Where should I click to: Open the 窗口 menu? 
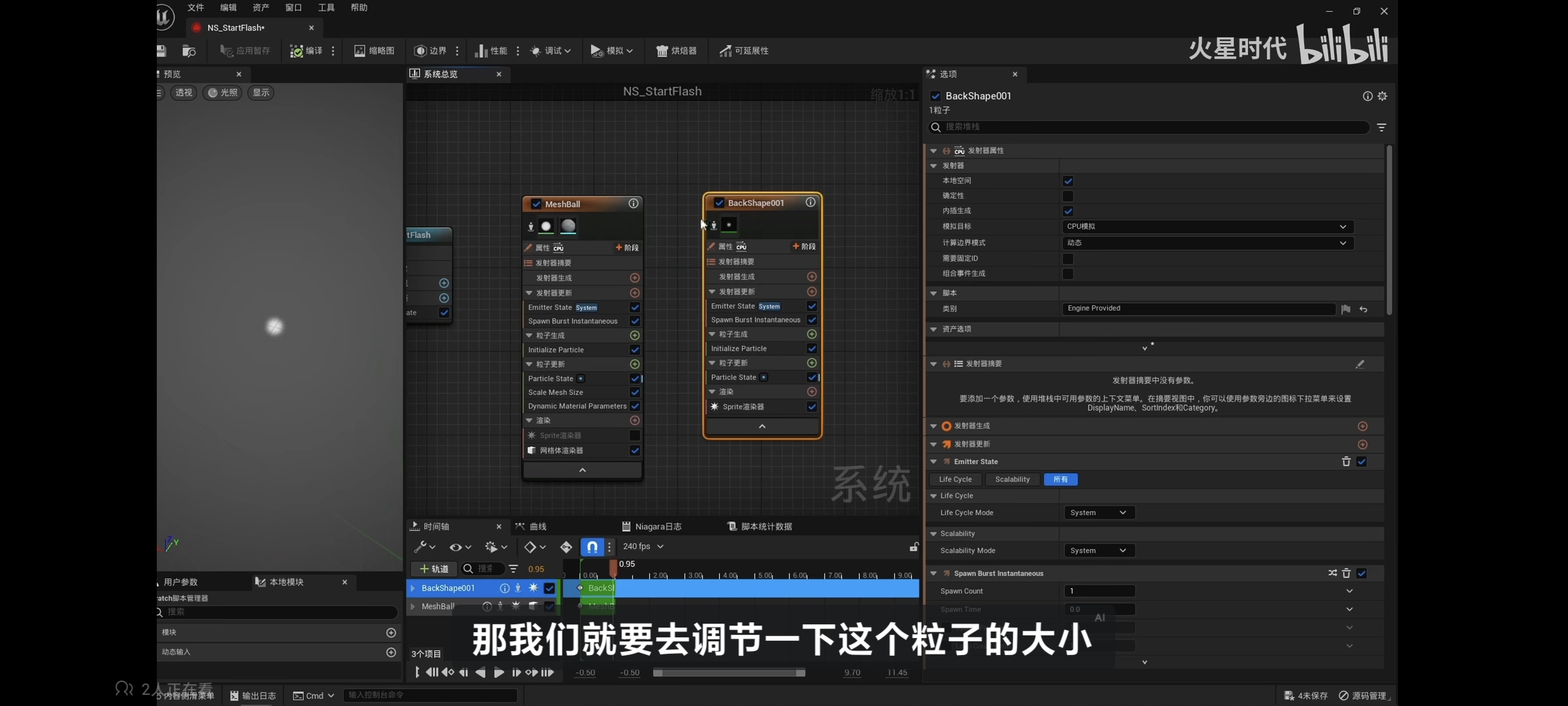(x=293, y=8)
